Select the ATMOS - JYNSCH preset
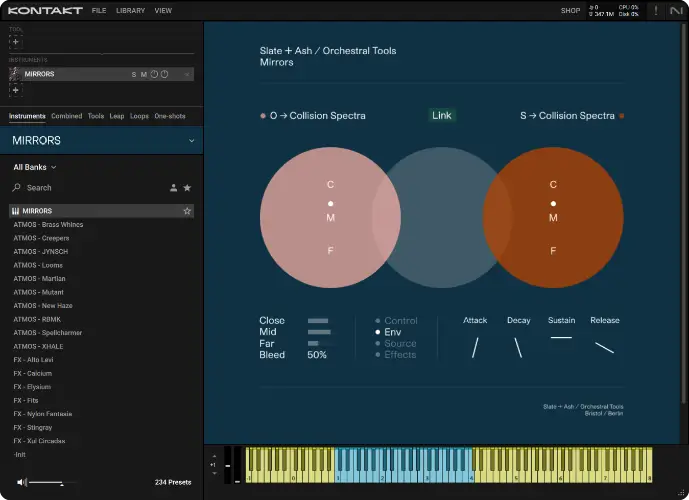The width and height of the screenshot is (689, 500). pyautogui.click(x=41, y=252)
